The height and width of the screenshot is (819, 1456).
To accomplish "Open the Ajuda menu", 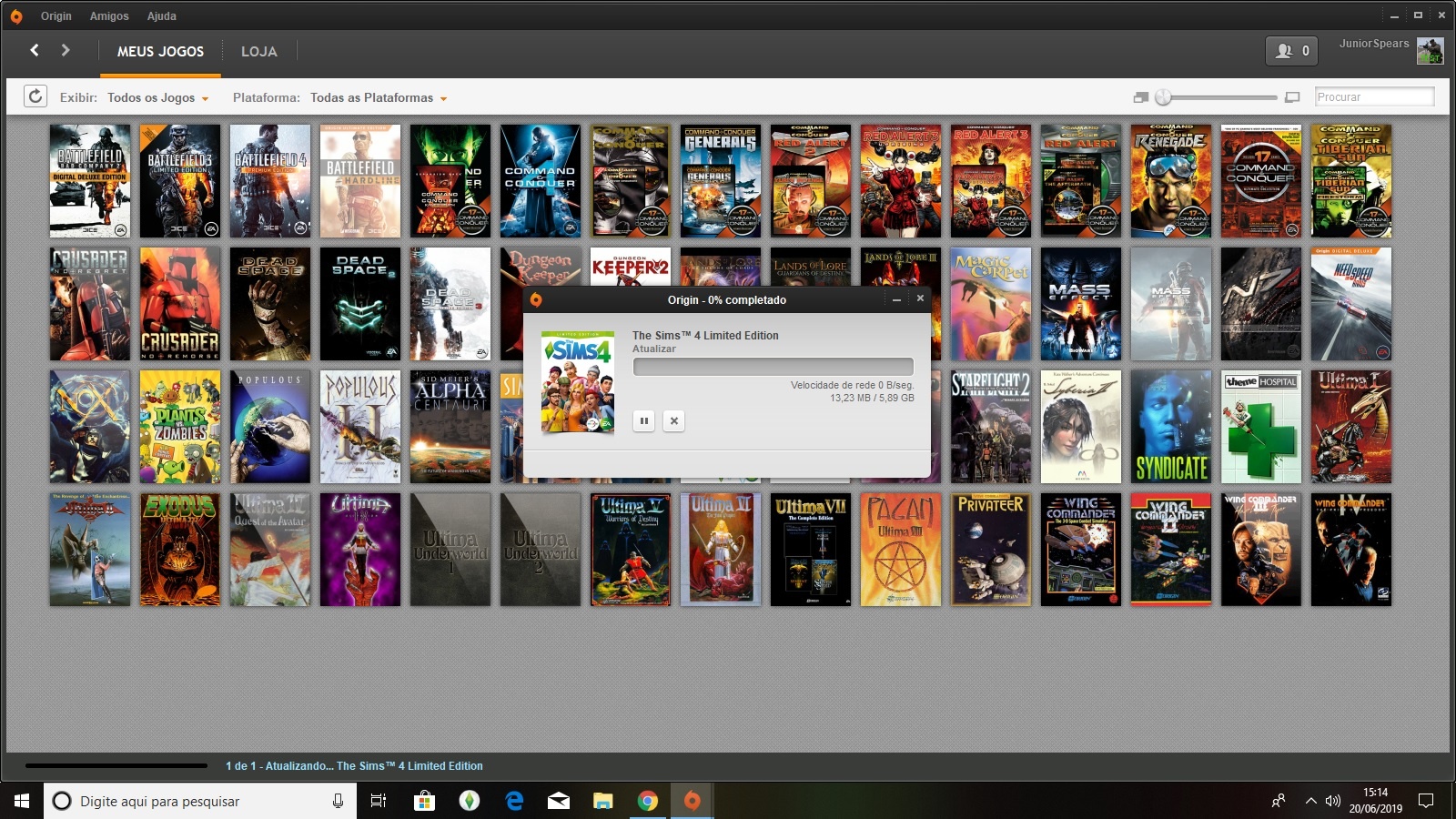I will tap(162, 16).
